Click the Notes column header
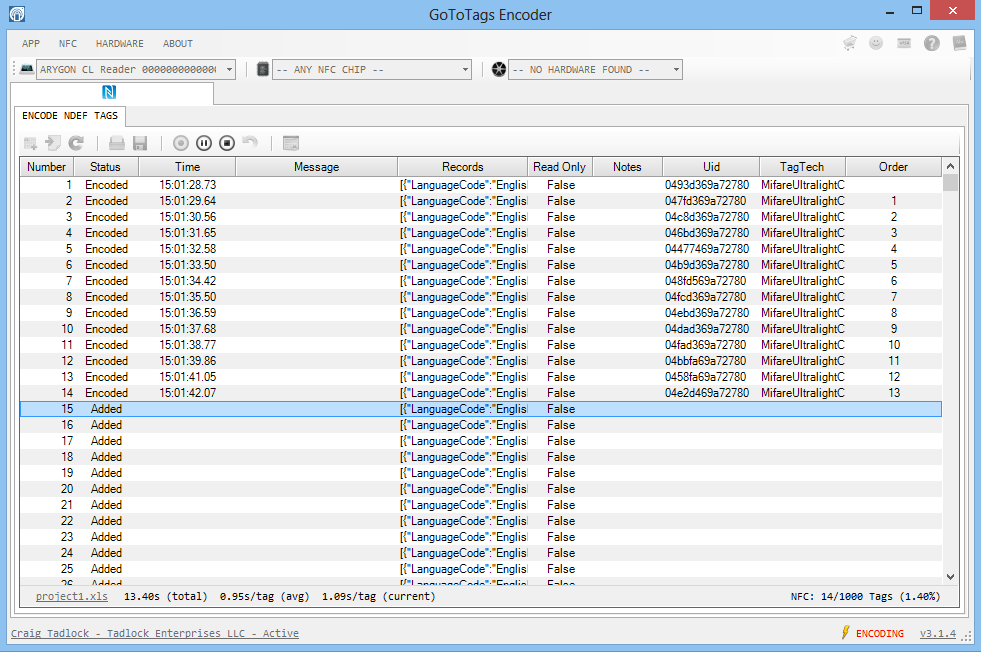The width and height of the screenshot is (981, 652). pyautogui.click(x=628, y=167)
